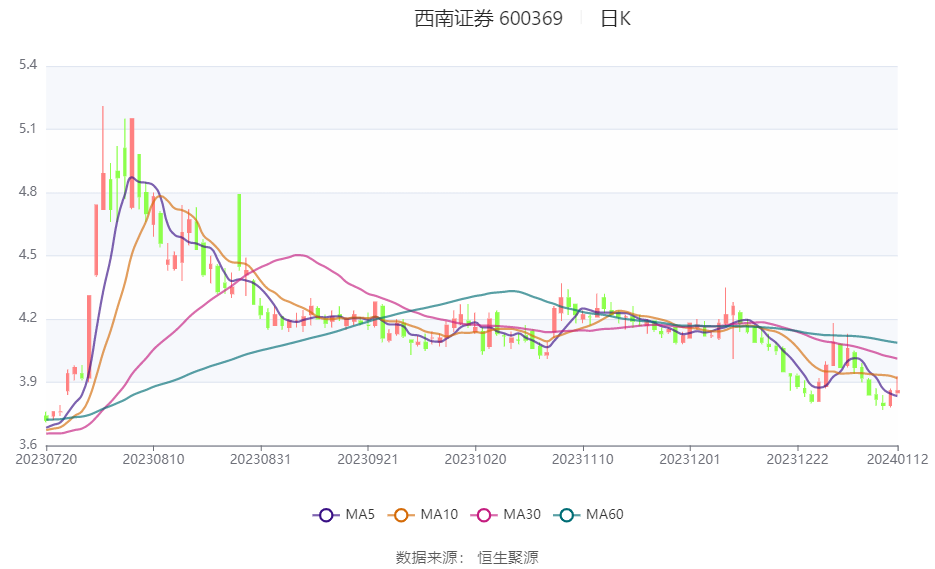The height and width of the screenshot is (569, 935).
Task: Click the y-axis value 3.6
Action: tap(28, 444)
